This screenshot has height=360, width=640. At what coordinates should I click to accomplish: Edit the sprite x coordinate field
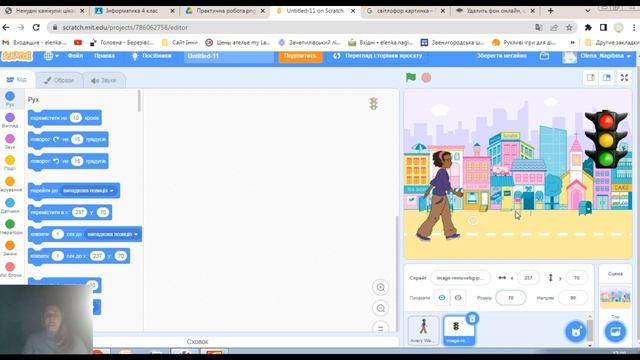pyautogui.click(x=528, y=278)
